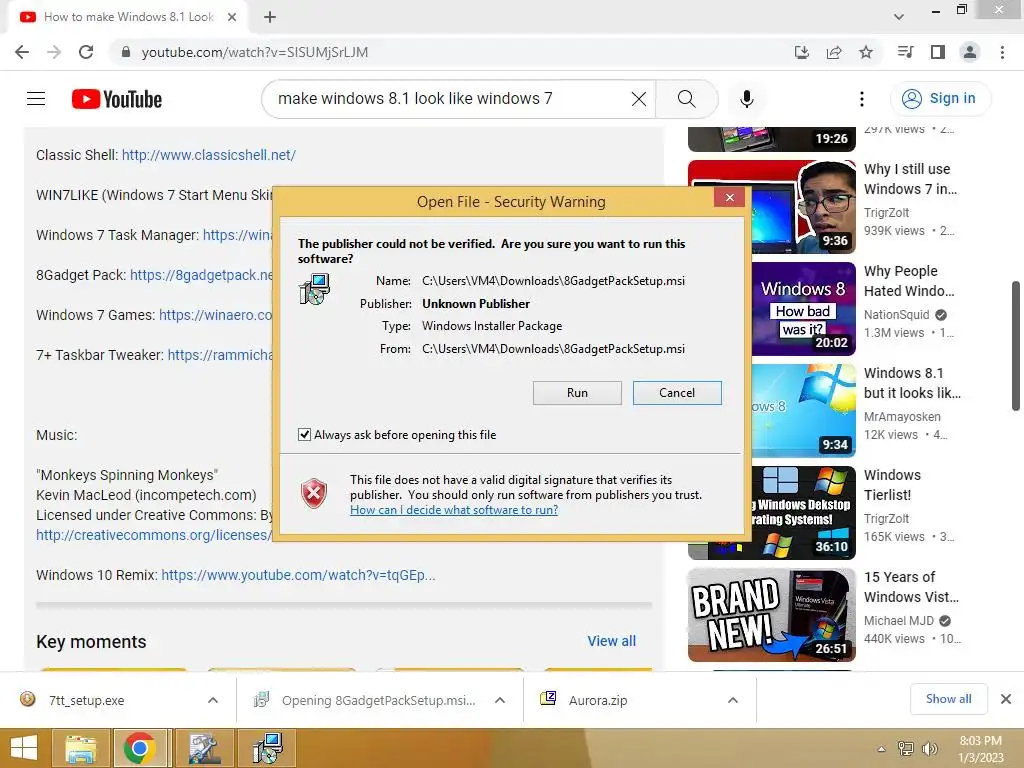The width and height of the screenshot is (1024, 768).
Task: Open the Windows 7 Games winaero link
Action: (215, 315)
